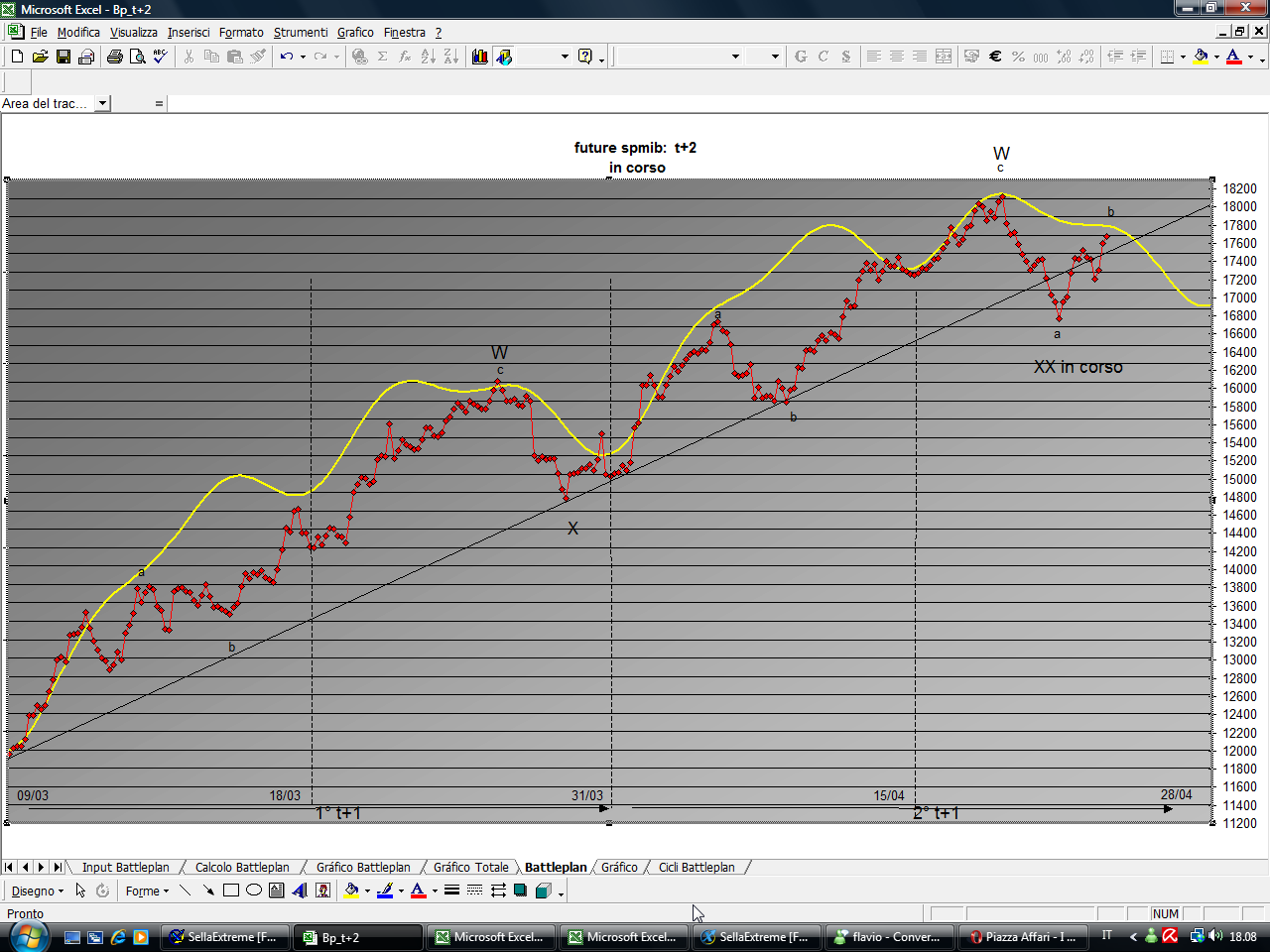The width and height of the screenshot is (1270, 952).
Task: Run spelling check with ABC checkmark icon
Action: pyautogui.click(x=161, y=57)
